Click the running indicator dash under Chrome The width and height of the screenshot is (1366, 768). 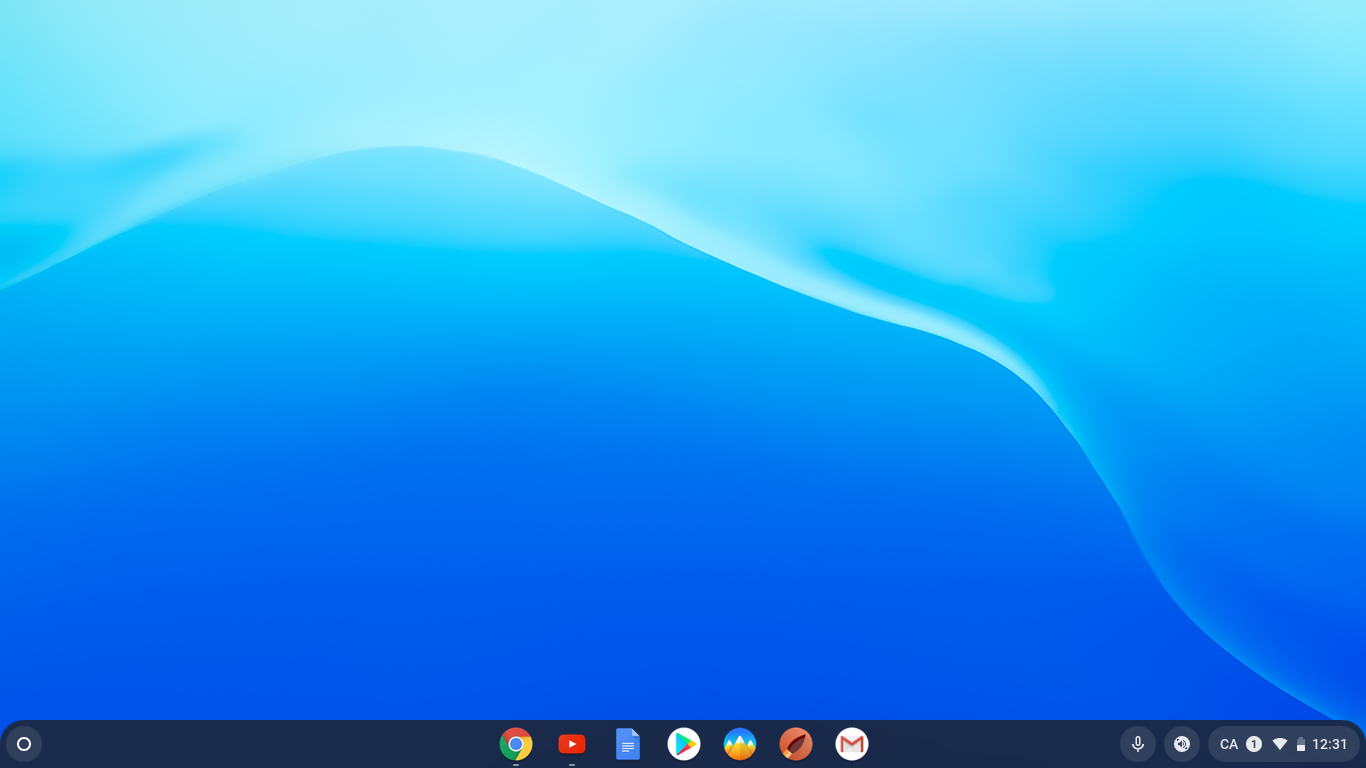click(516, 765)
